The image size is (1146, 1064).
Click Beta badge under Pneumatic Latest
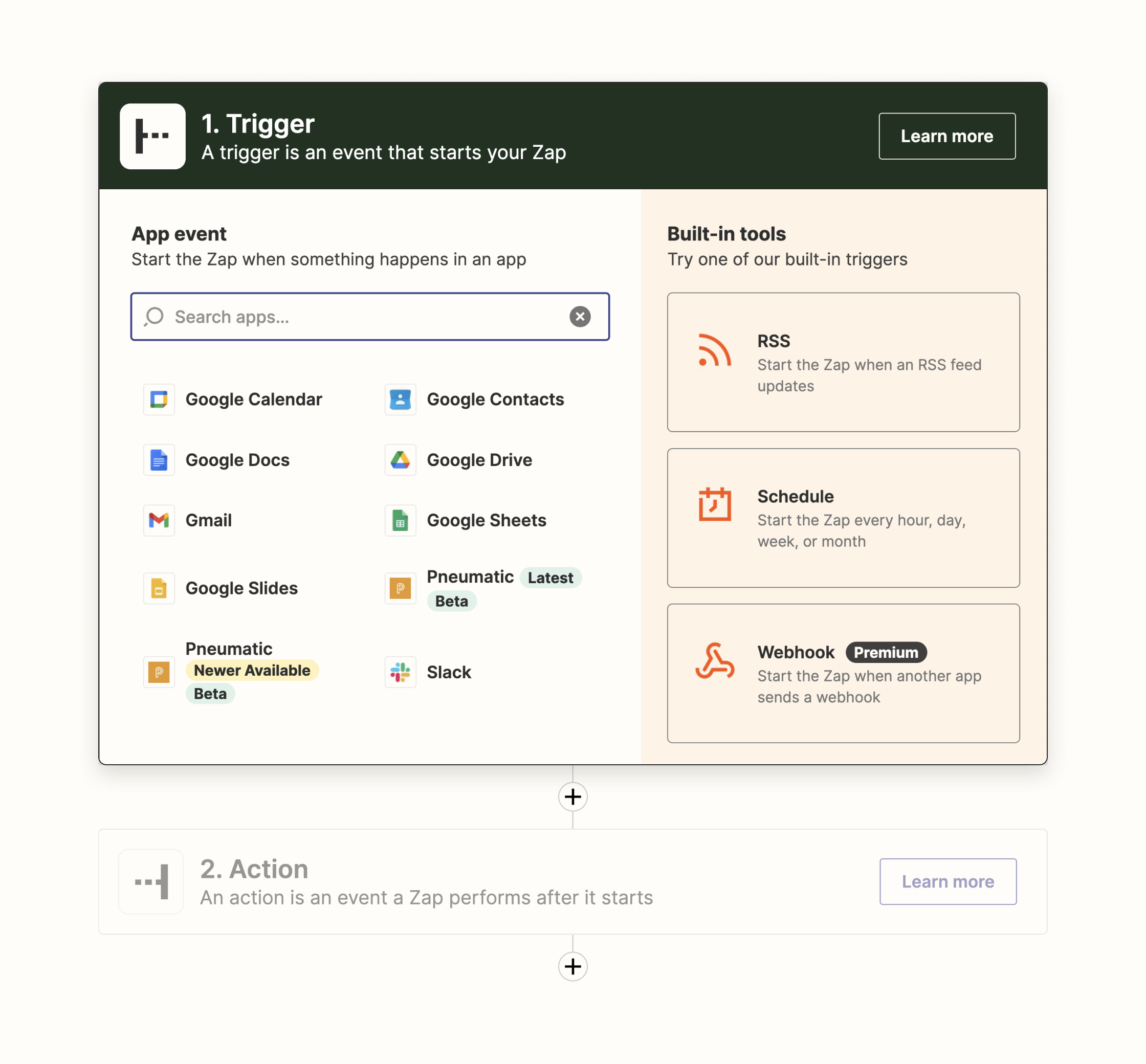[451, 601]
